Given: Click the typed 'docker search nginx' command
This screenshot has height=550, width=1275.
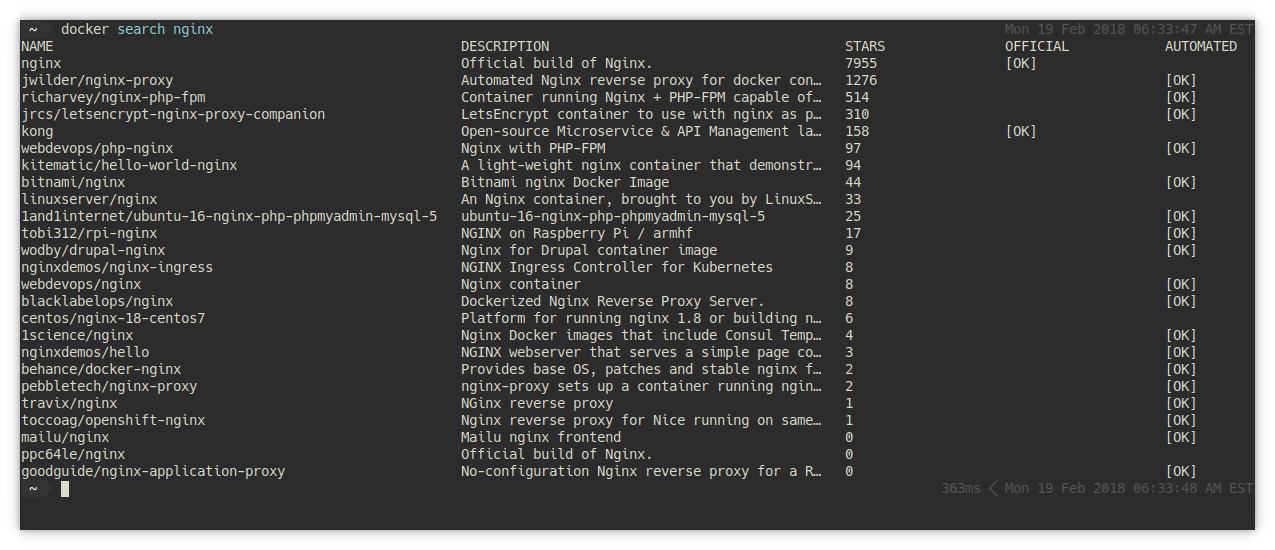Looking at the screenshot, I should click(x=137, y=29).
